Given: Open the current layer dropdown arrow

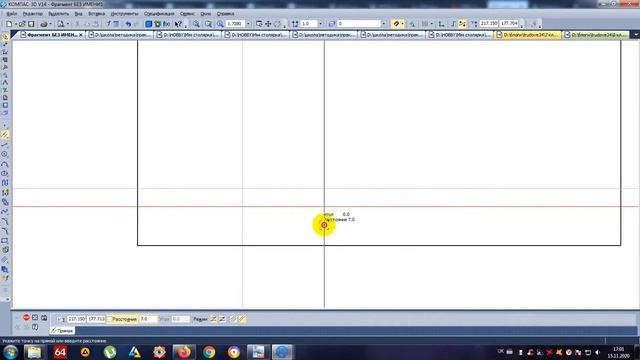Looking at the screenshot, I should (383, 24).
